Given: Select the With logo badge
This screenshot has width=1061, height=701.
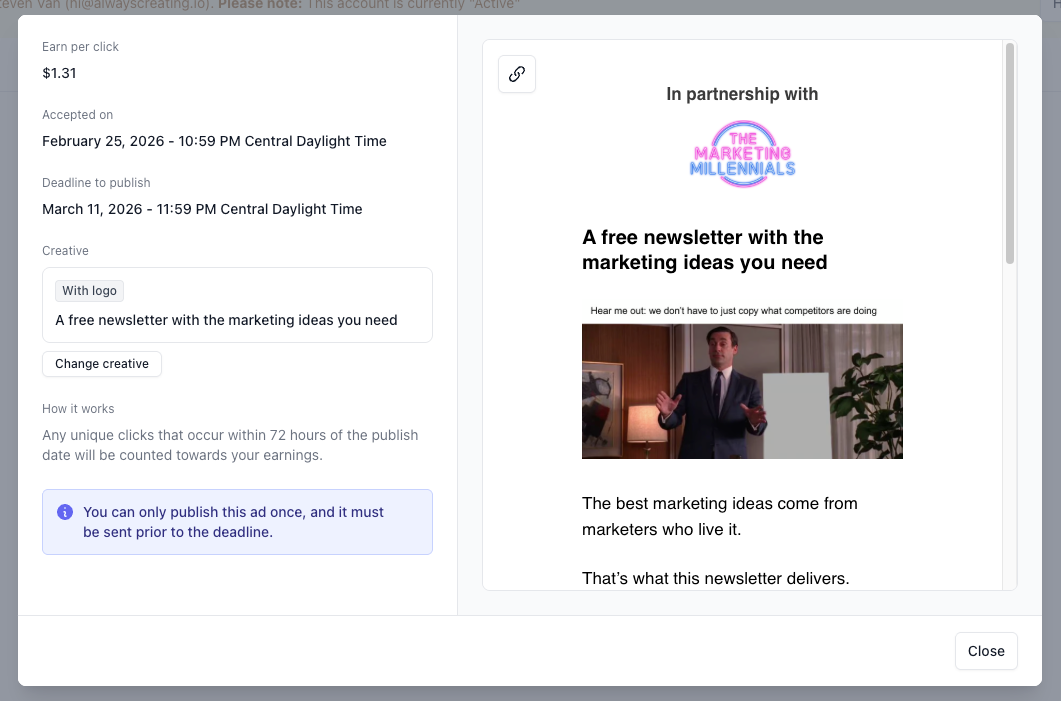Looking at the screenshot, I should pyautogui.click(x=89, y=291).
